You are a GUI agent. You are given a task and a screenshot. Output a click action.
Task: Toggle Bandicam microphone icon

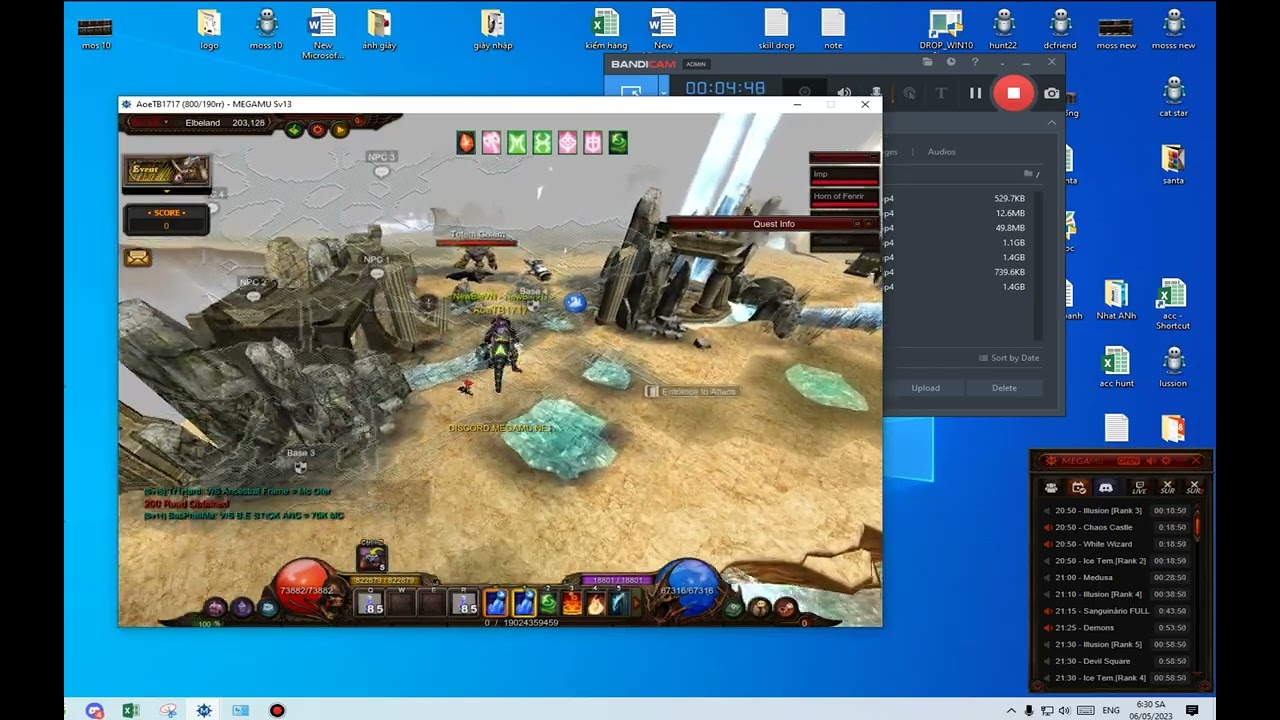tap(876, 93)
